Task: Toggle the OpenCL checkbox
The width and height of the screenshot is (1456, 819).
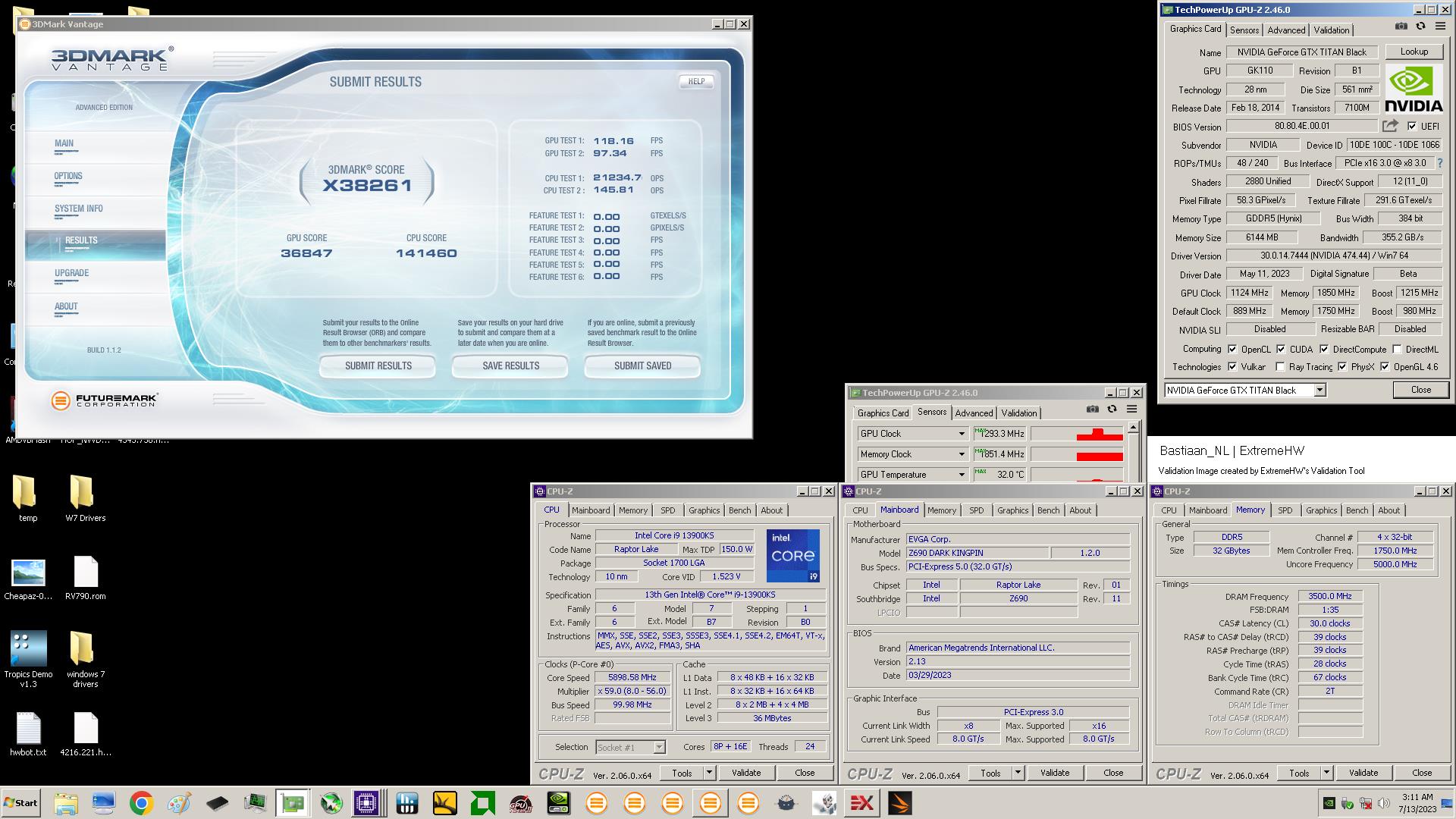Action: [1232, 350]
